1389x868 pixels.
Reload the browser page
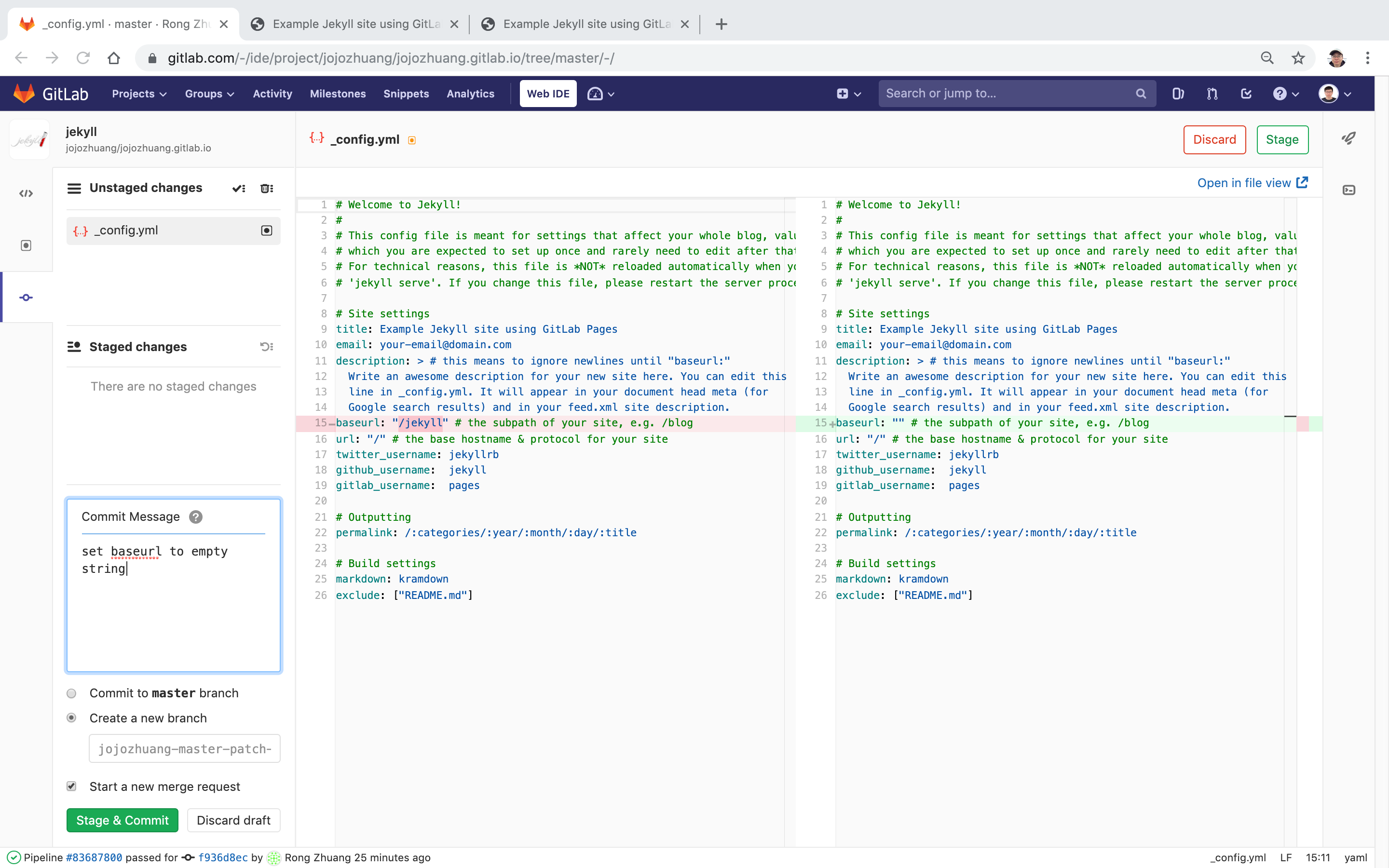tap(83, 58)
